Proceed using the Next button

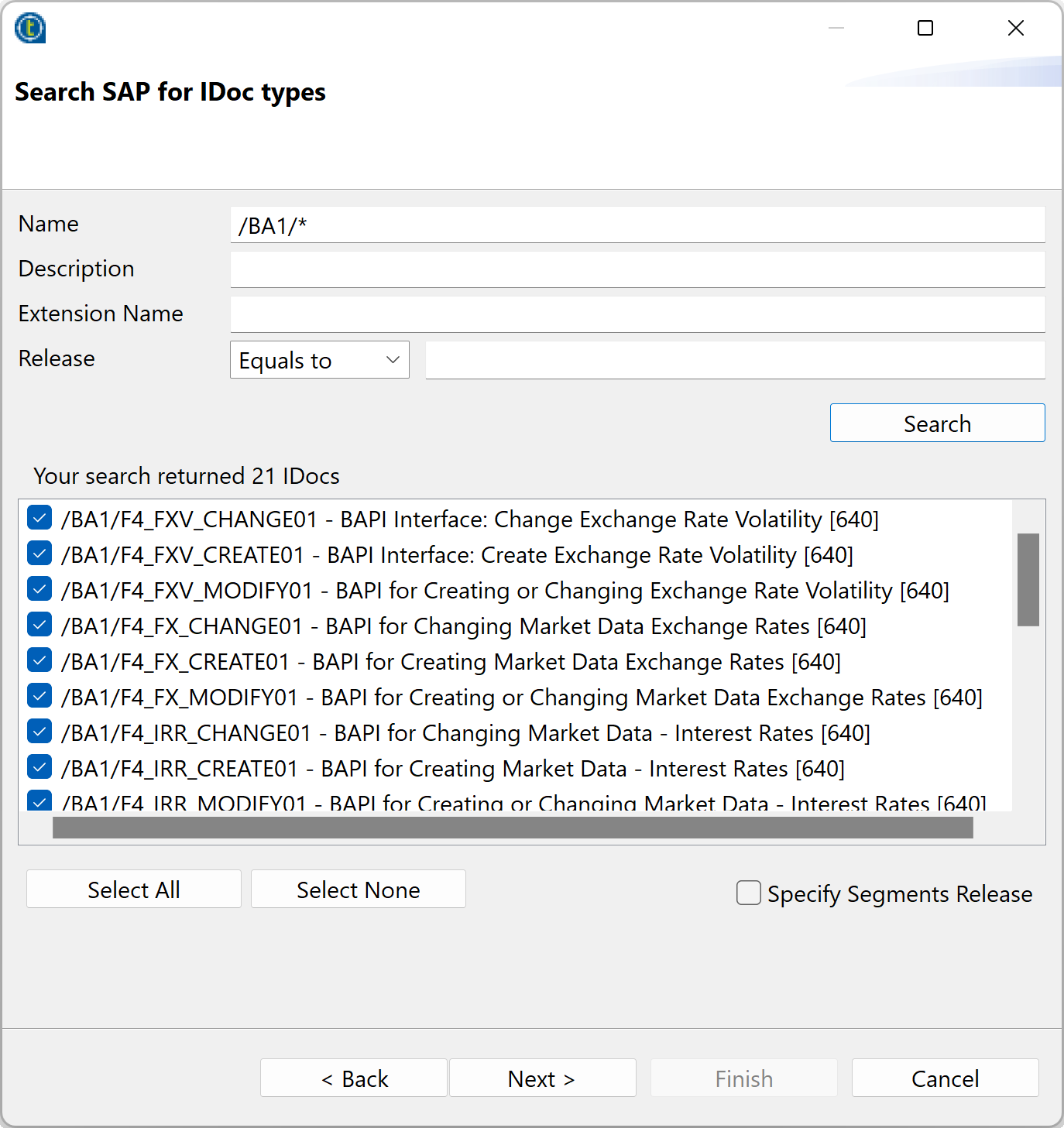[541, 1078]
